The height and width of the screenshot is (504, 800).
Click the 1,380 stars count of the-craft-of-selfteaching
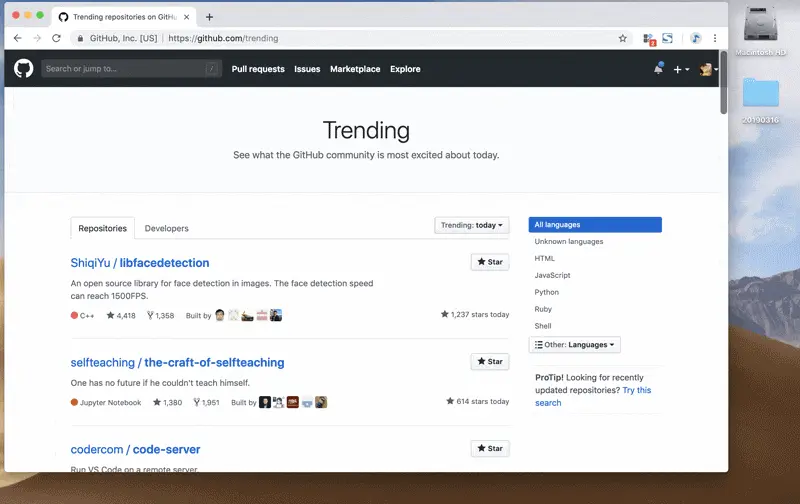pyautogui.click(x=167, y=402)
